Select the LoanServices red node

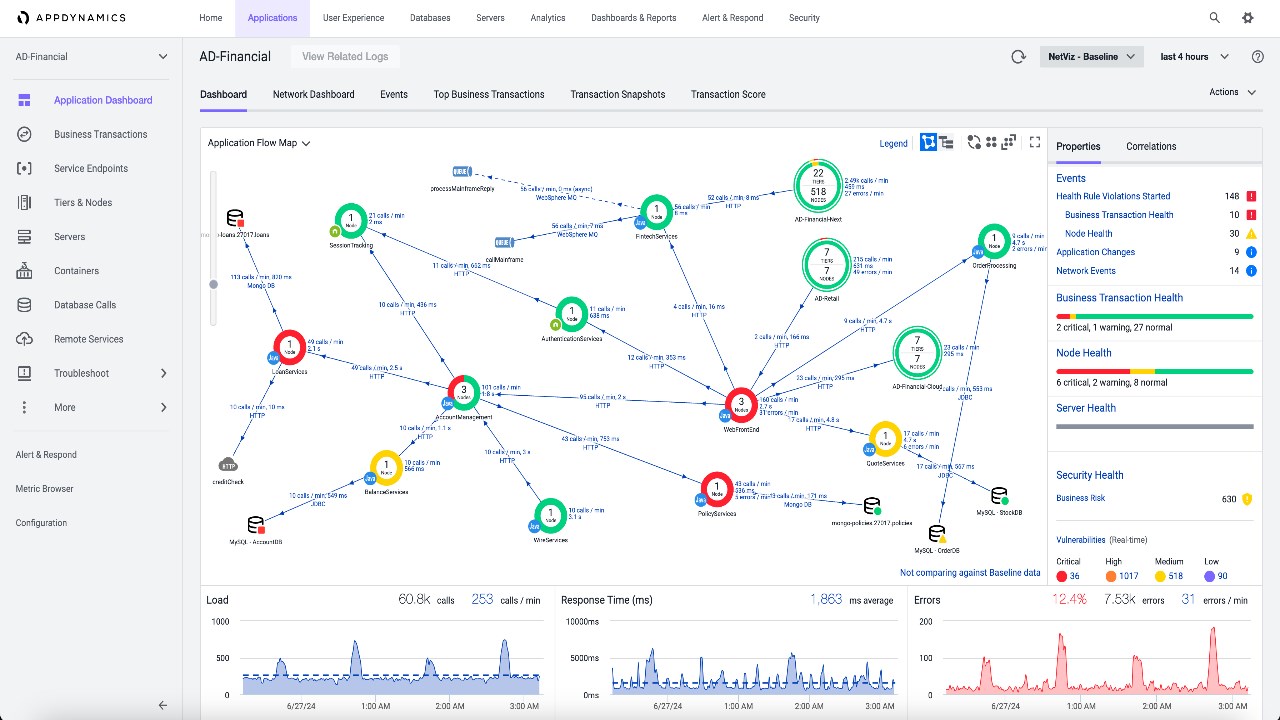tap(290, 347)
